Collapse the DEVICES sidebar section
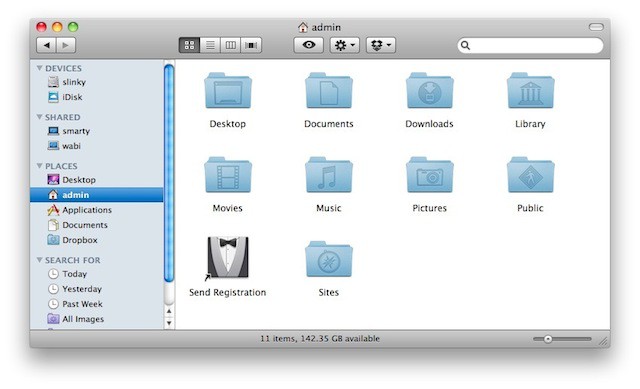 [40, 68]
